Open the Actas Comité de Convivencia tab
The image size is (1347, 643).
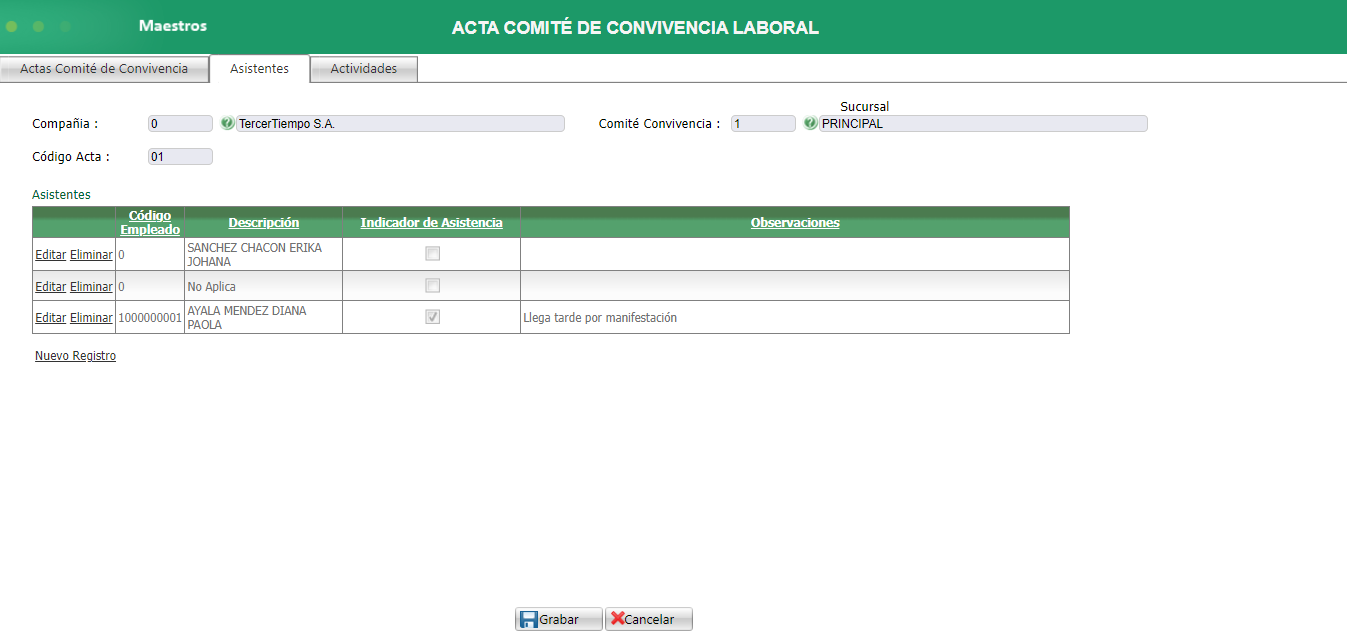click(104, 69)
